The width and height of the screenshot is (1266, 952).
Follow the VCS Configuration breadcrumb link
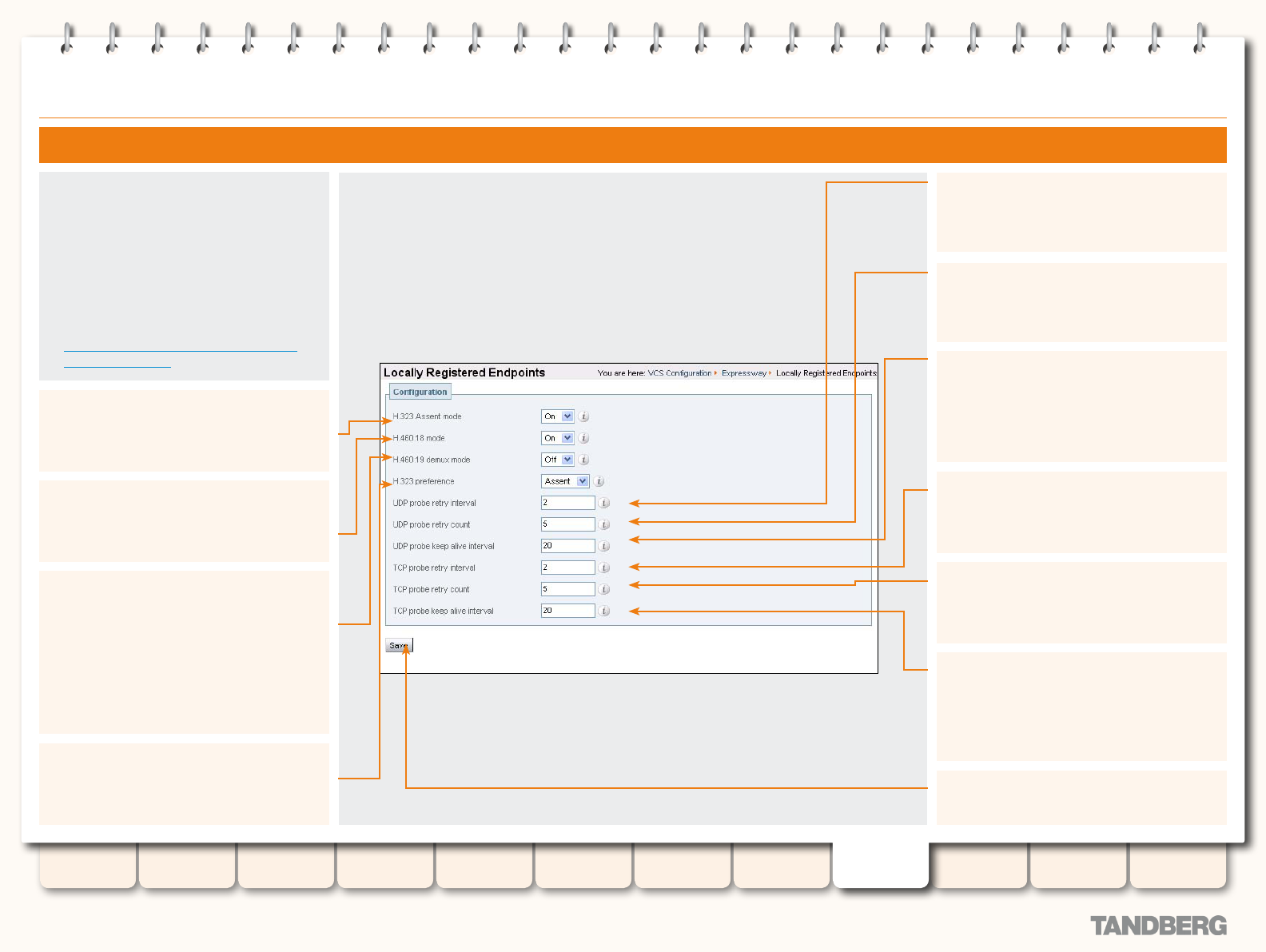pos(679,373)
